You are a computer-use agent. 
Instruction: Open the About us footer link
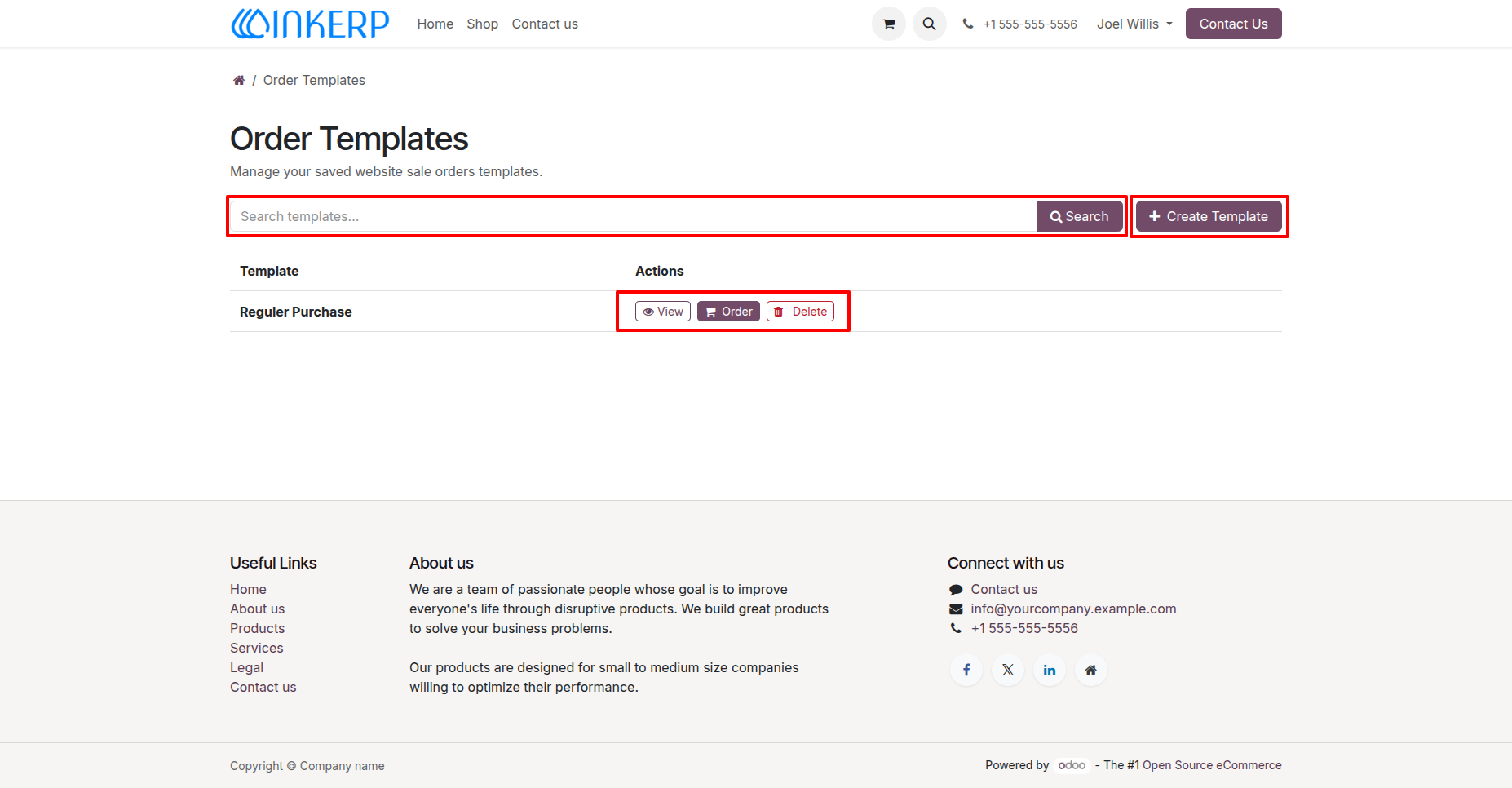257,609
